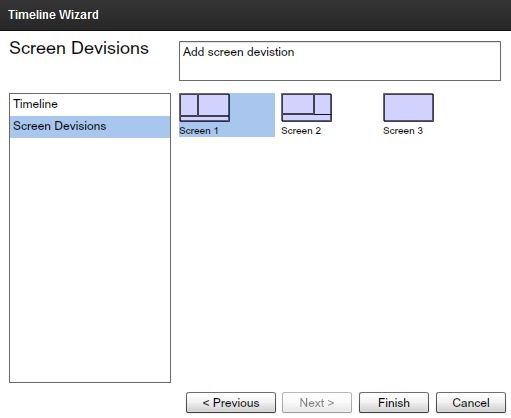Image resolution: width=511 pixels, height=418 pixels.
Task: Select the Screen 1 layout icon
Action: [x=205, y=108]
